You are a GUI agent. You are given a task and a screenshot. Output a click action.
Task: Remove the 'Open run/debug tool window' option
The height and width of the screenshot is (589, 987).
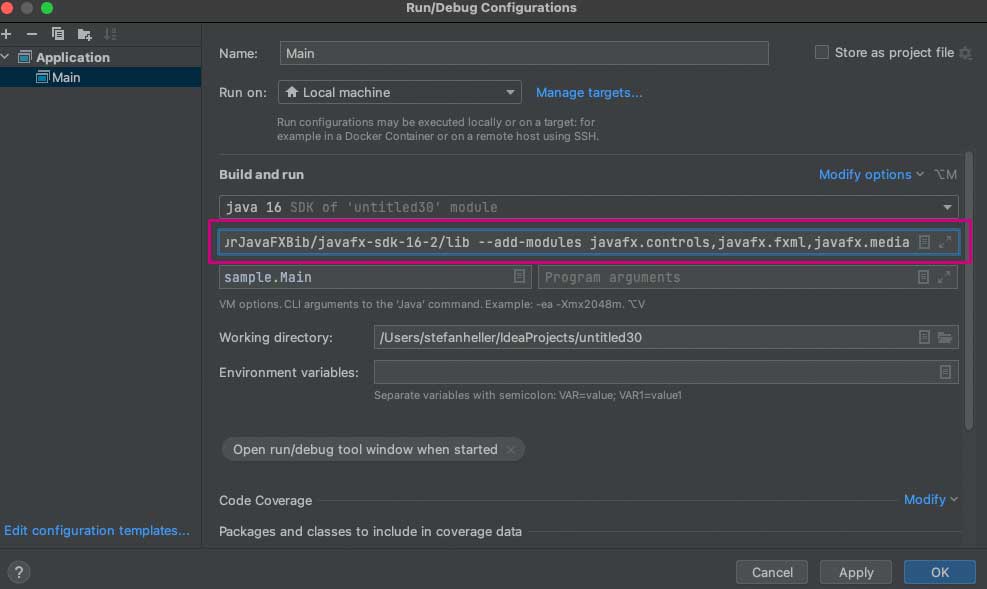[511, 449]
